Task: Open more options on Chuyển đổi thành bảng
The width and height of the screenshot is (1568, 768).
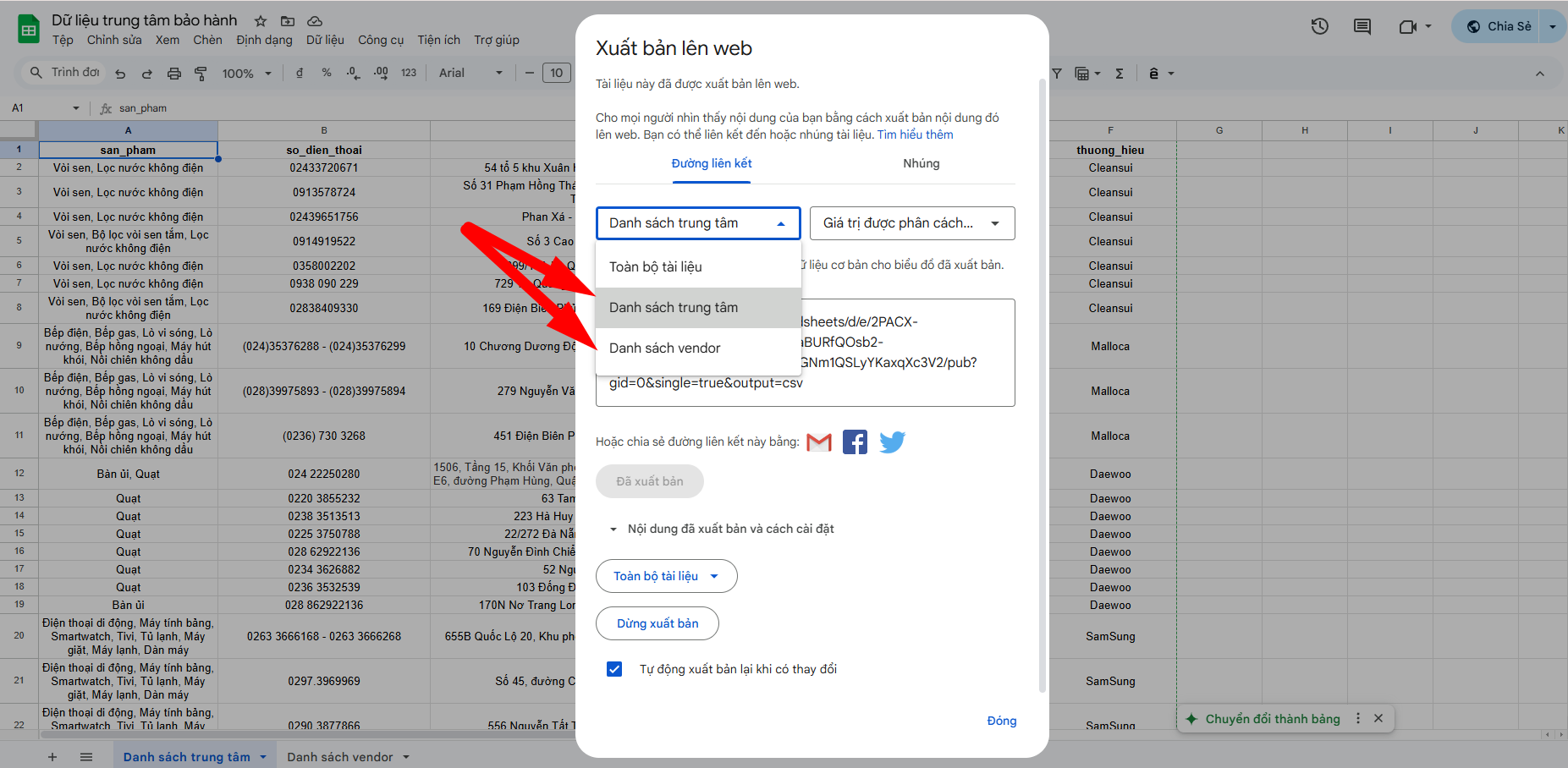Action: click(x=1358, y=718)
